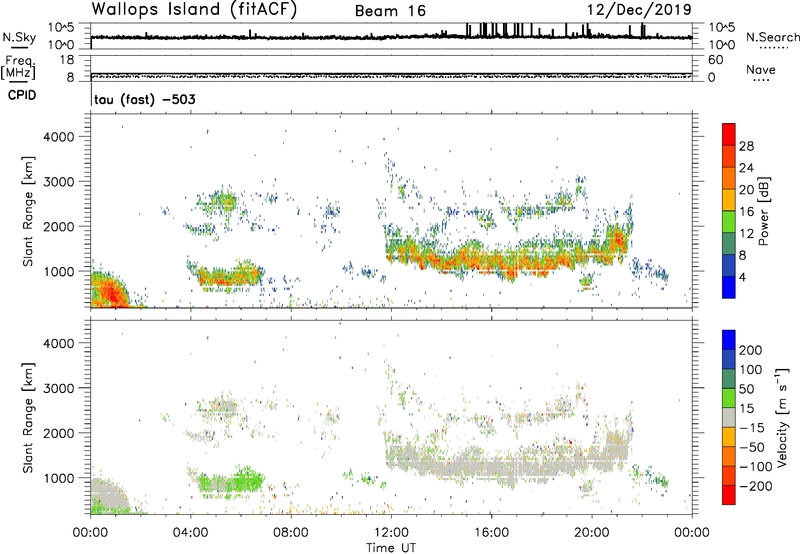Screen dimensions: 800x554
Task: Click the 'Wallops Island (fitACF)' title
Action: point(194,9)
